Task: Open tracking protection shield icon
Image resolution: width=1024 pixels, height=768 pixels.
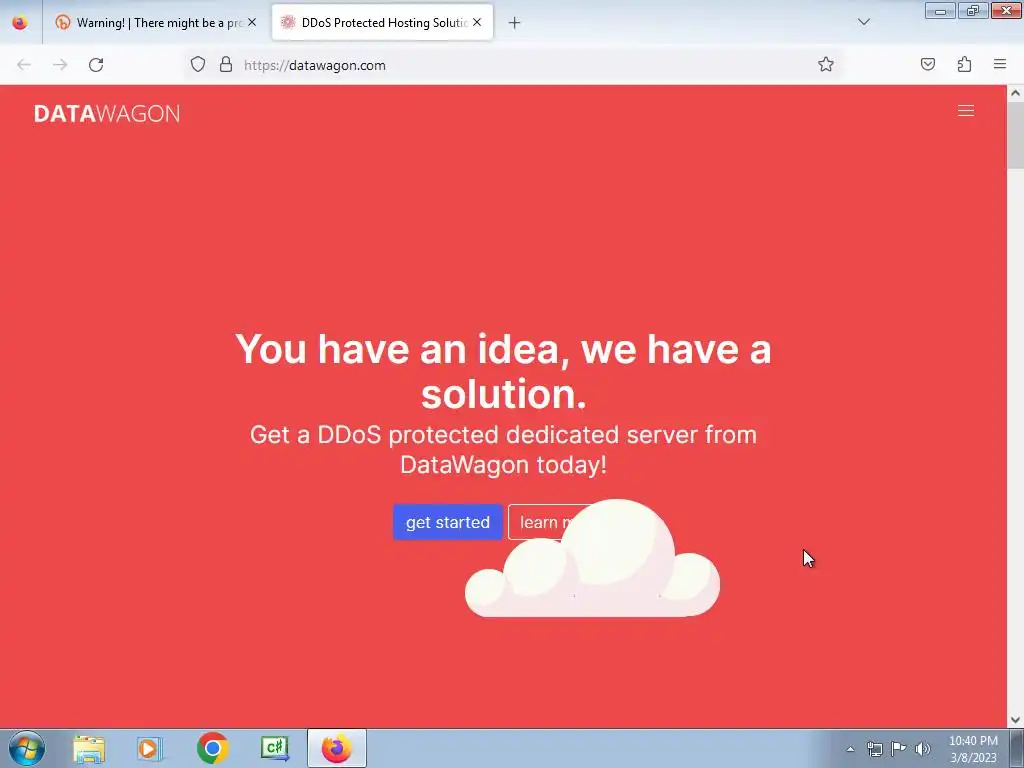Action: click(x=198, y=65)
